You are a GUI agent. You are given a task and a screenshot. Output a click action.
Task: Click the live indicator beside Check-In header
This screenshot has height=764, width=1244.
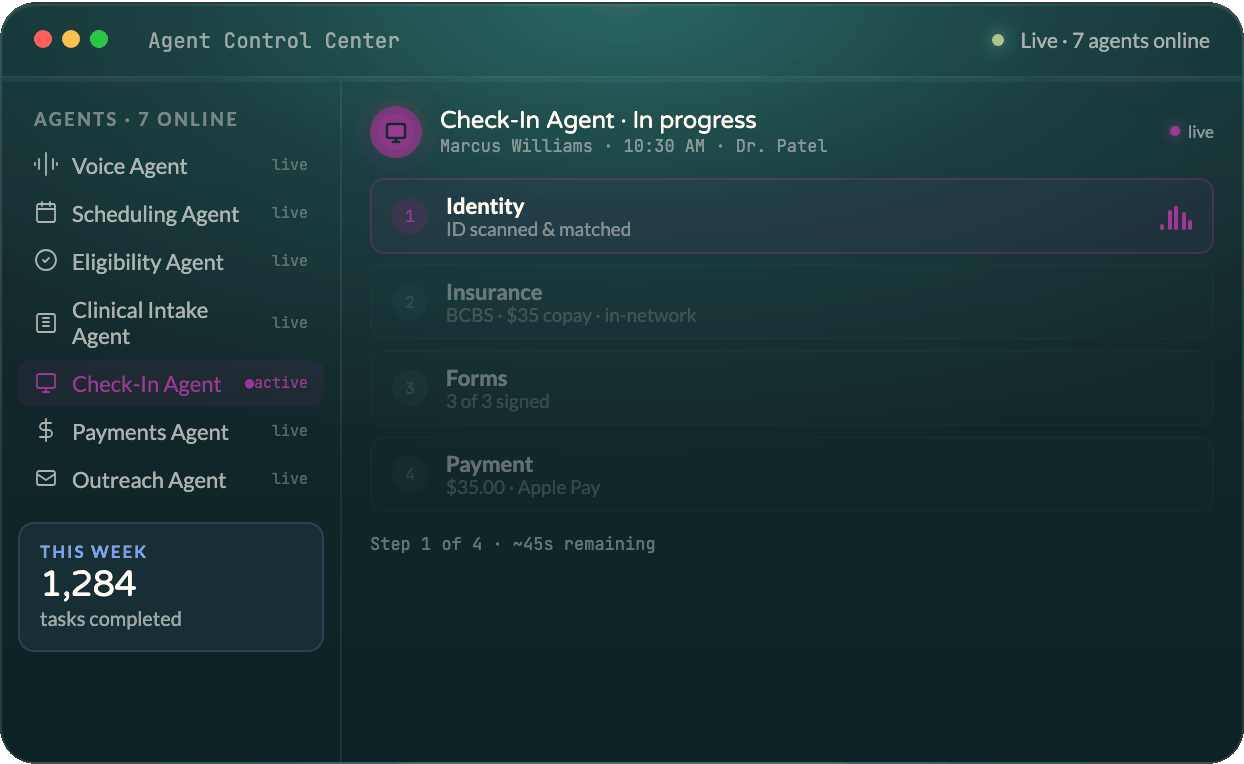[1192, 132]
